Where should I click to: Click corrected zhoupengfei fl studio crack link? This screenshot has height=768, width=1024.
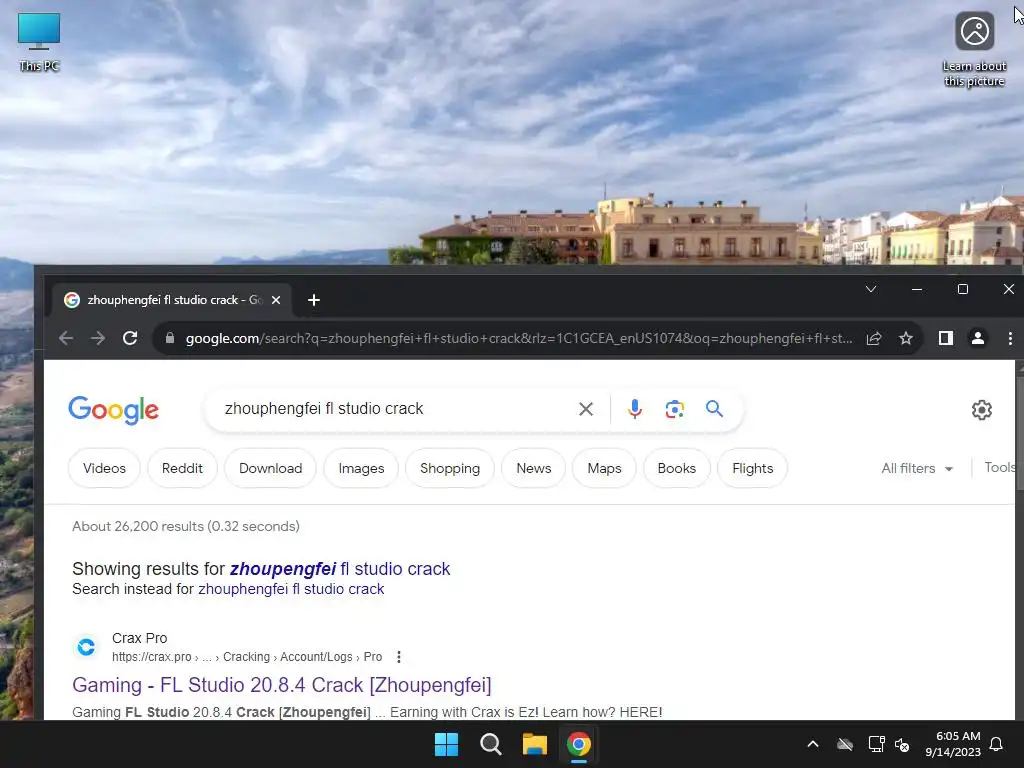click(340, 569)
